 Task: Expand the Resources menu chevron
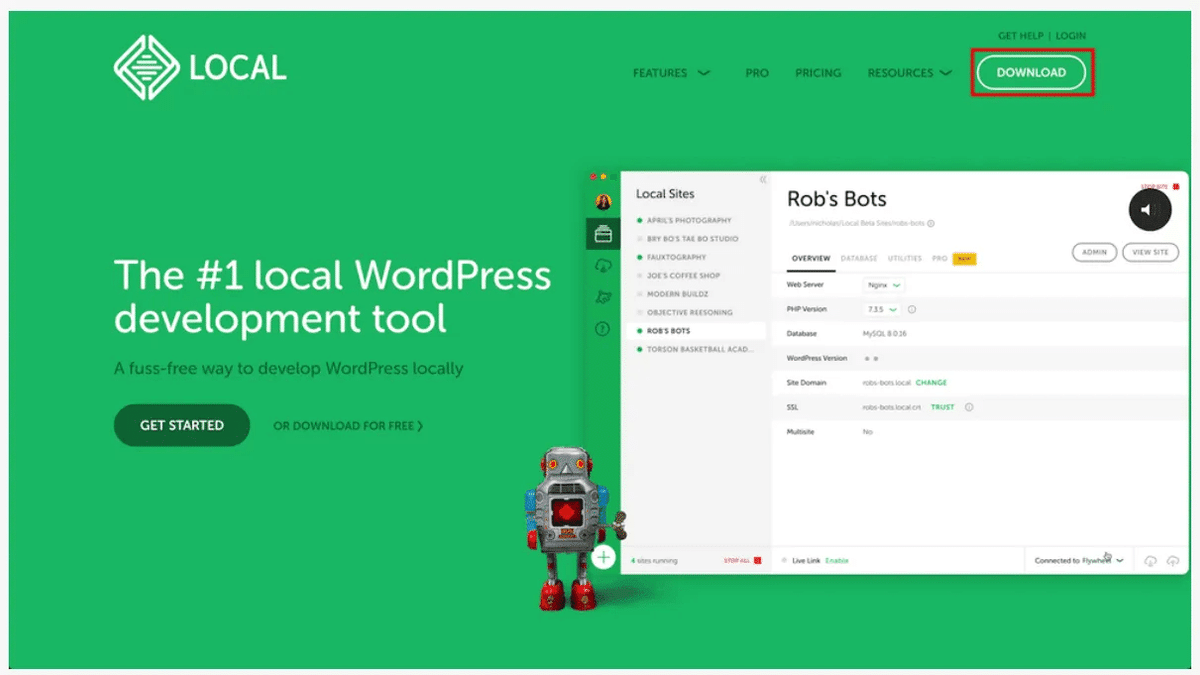[946, 73]
